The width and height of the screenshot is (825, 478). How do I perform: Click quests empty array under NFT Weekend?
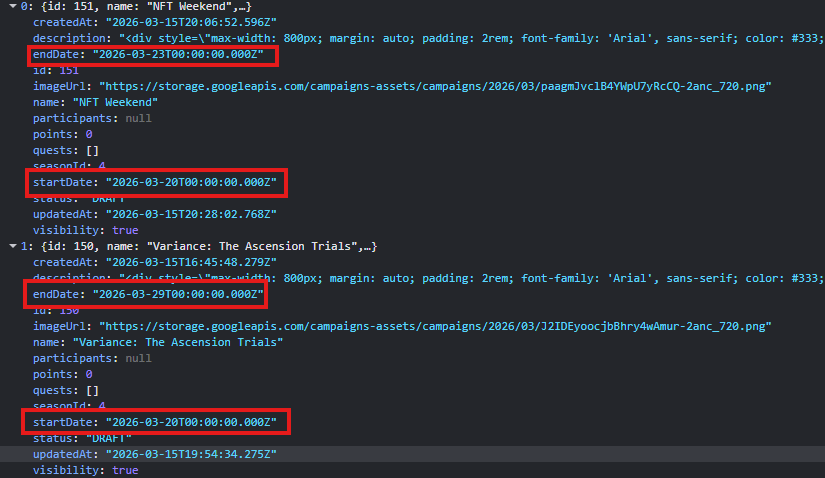tap(92, 151)
